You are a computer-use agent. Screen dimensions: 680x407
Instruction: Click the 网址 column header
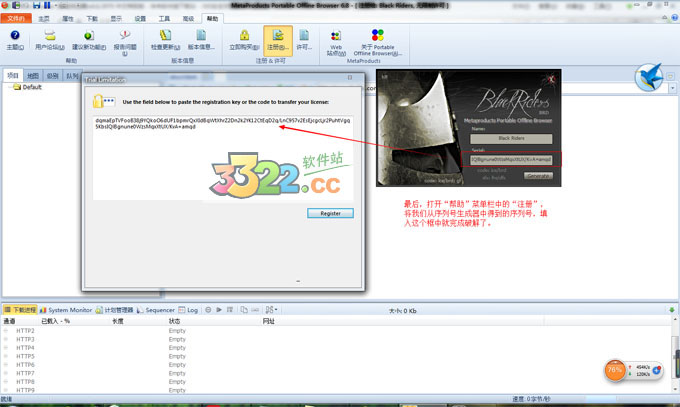[268, 321]
